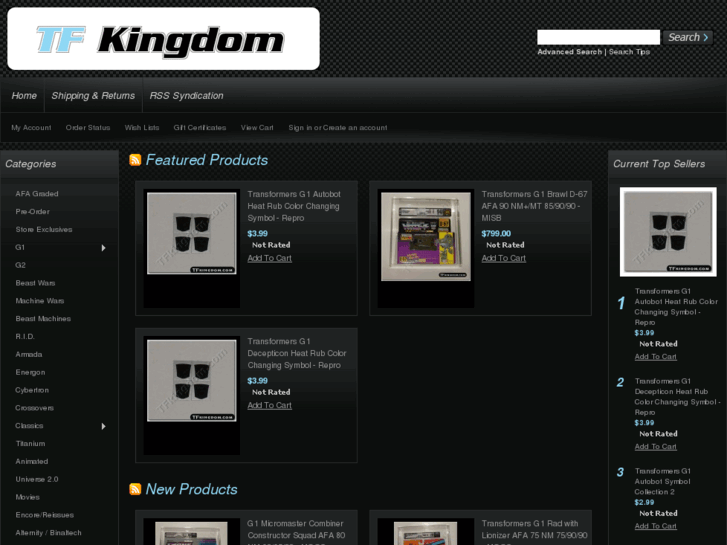
Task: Open Transformers G1 Brawl D-67 title link
Action: (x=534, y=206)
